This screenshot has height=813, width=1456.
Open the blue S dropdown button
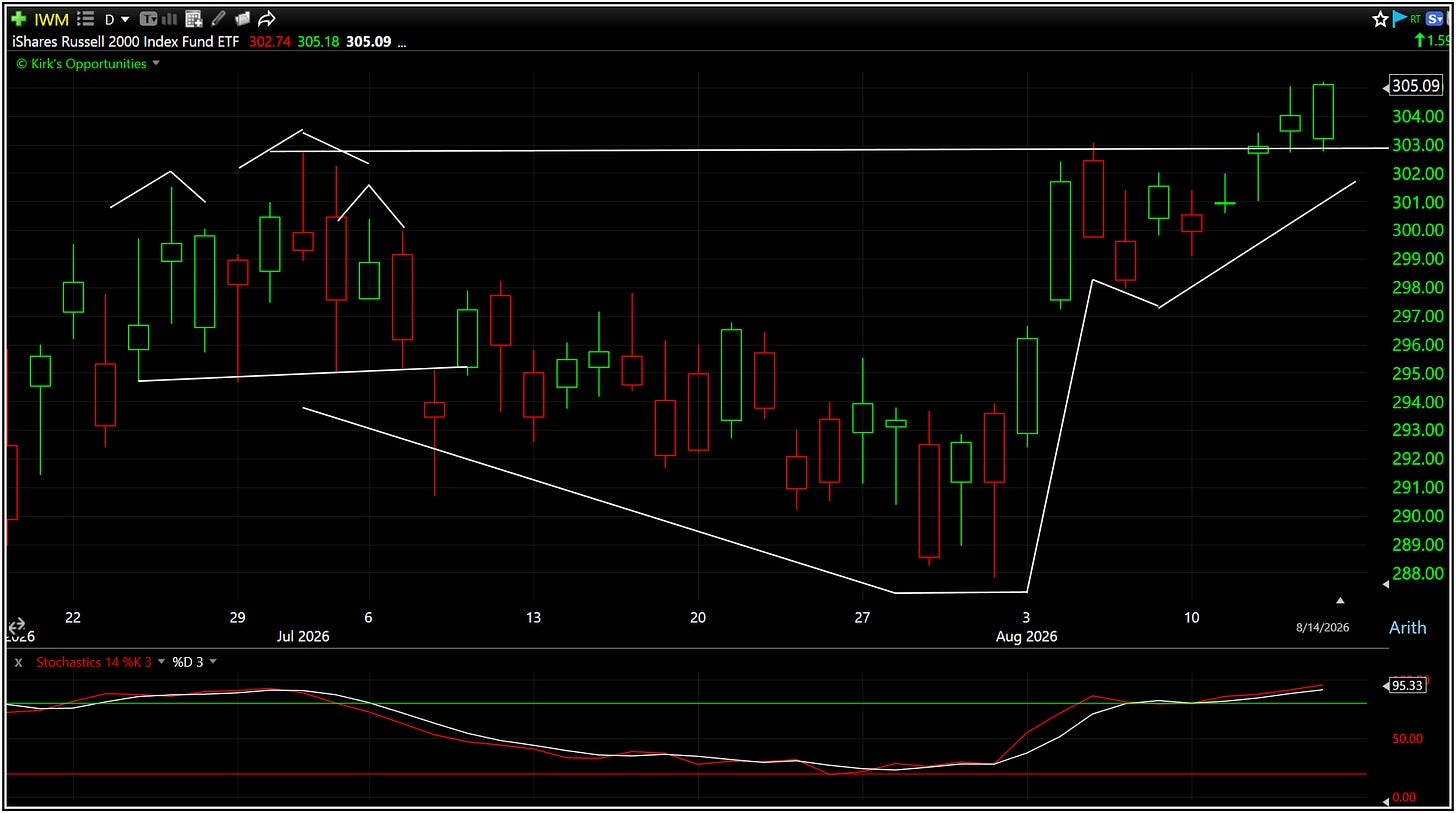(x=1433, y=19)
